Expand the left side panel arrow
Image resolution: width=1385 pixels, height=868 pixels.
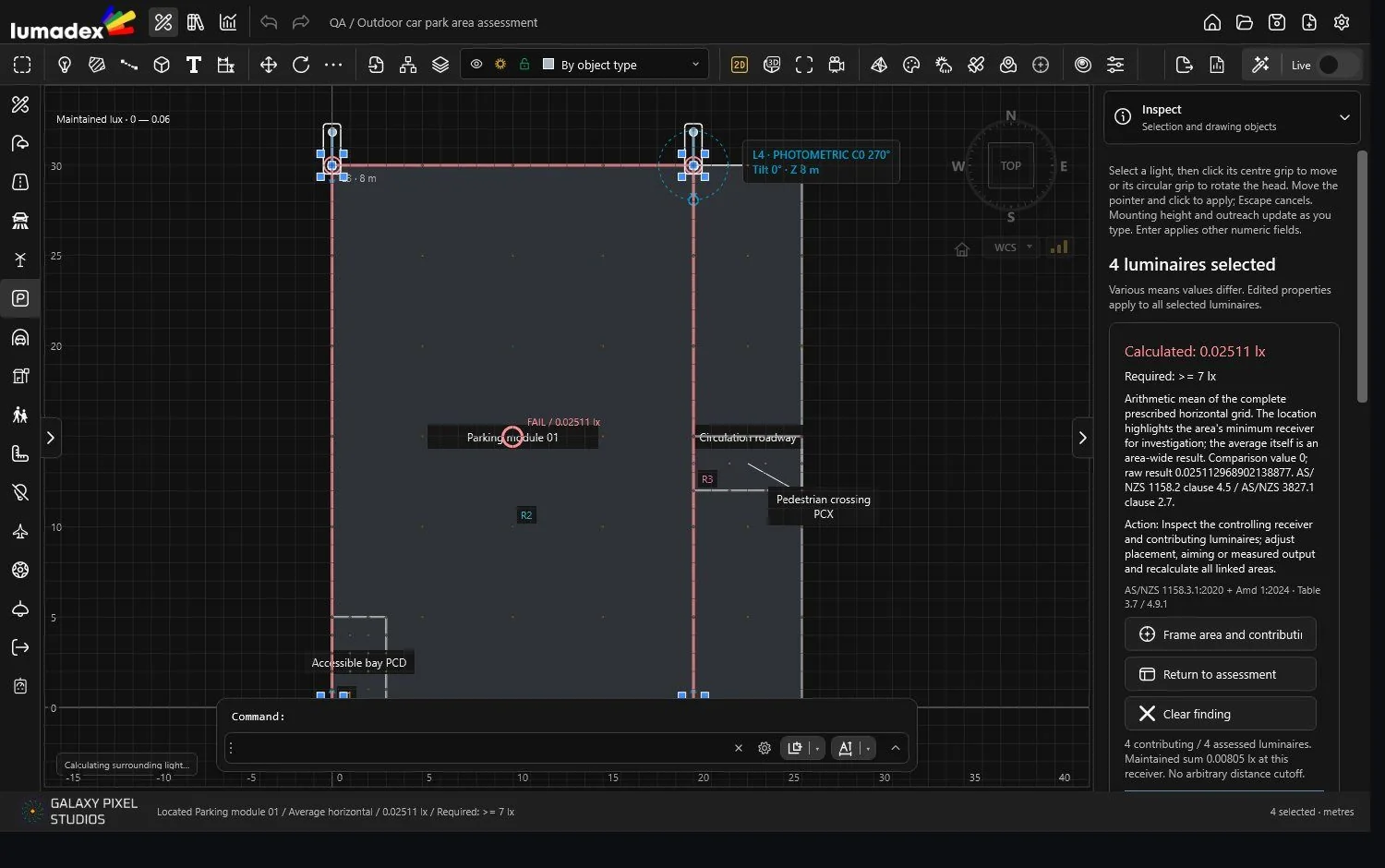tap(51, 438)
